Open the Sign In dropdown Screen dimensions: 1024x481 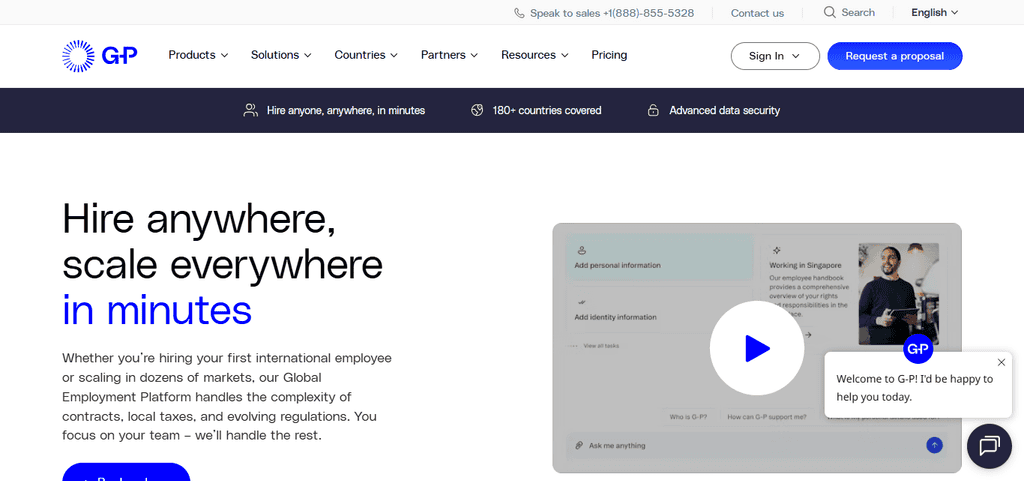(775, 56)
